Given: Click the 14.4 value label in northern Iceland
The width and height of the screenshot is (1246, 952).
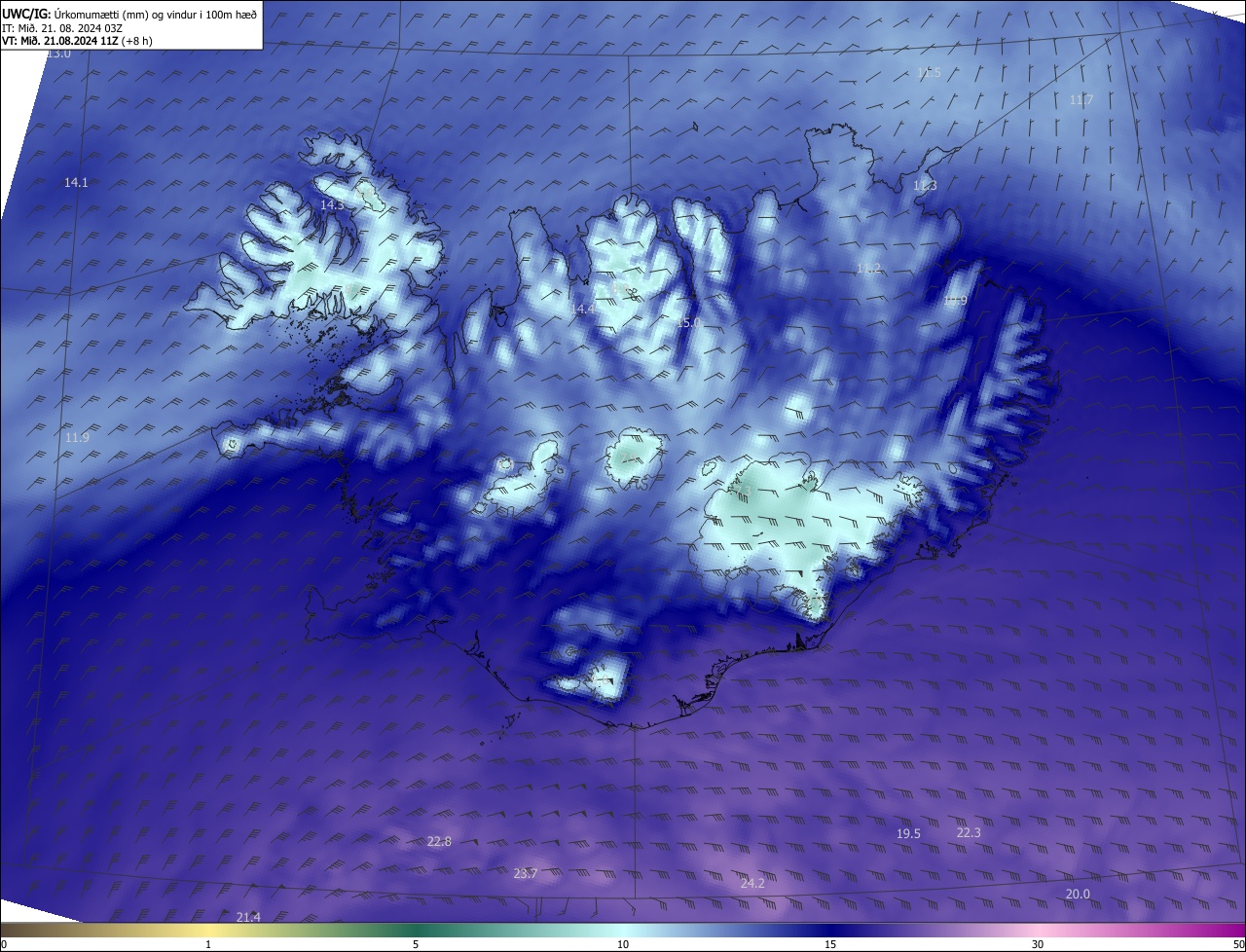Looking at the screenshot, I should click(582, 309).
